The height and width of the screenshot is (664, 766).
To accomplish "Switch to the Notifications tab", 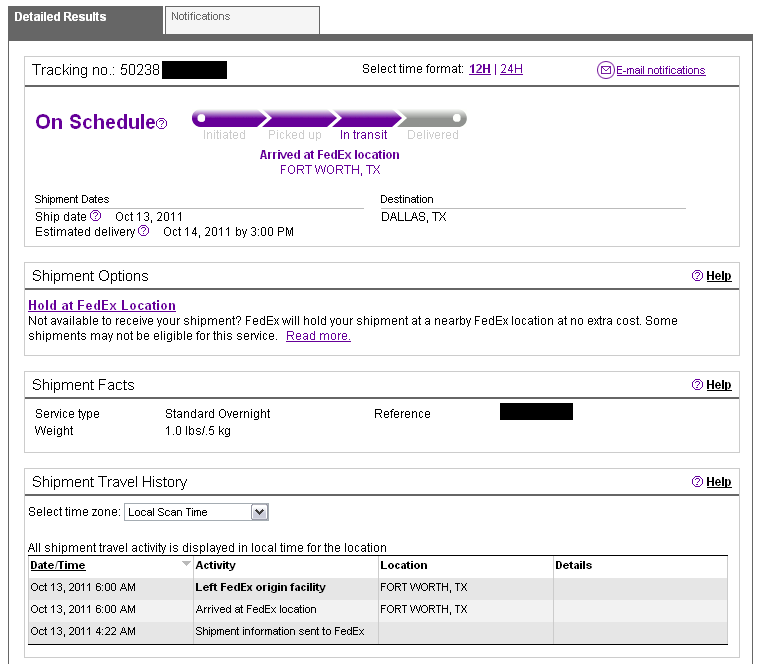I will click(x=243, y=20).
